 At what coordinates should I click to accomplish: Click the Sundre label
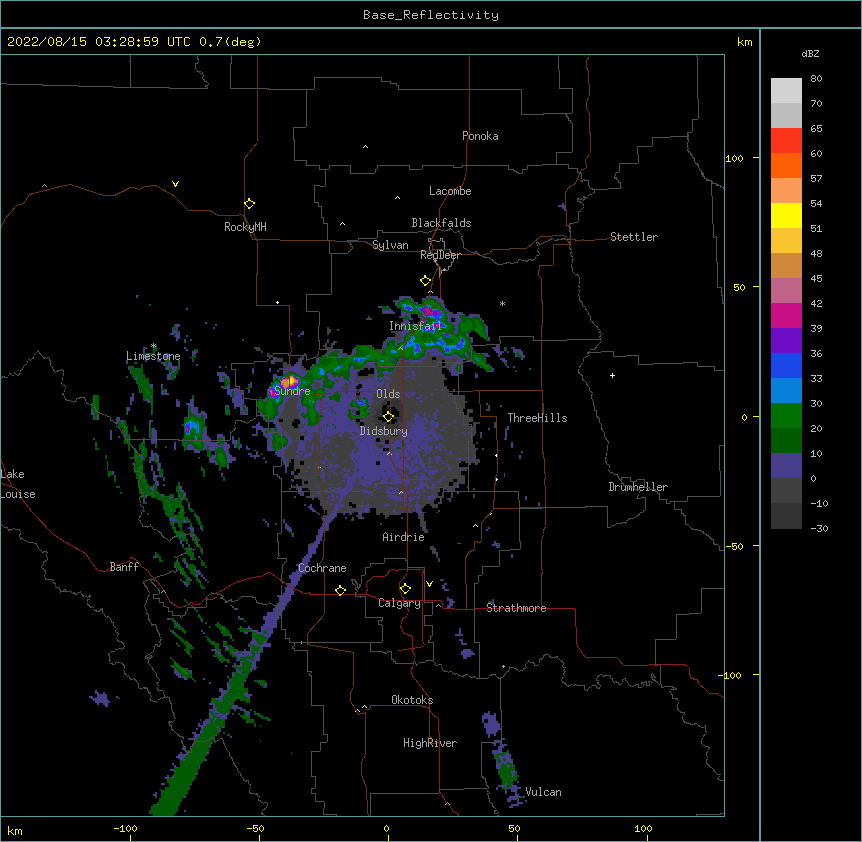(x=292, y=391)
